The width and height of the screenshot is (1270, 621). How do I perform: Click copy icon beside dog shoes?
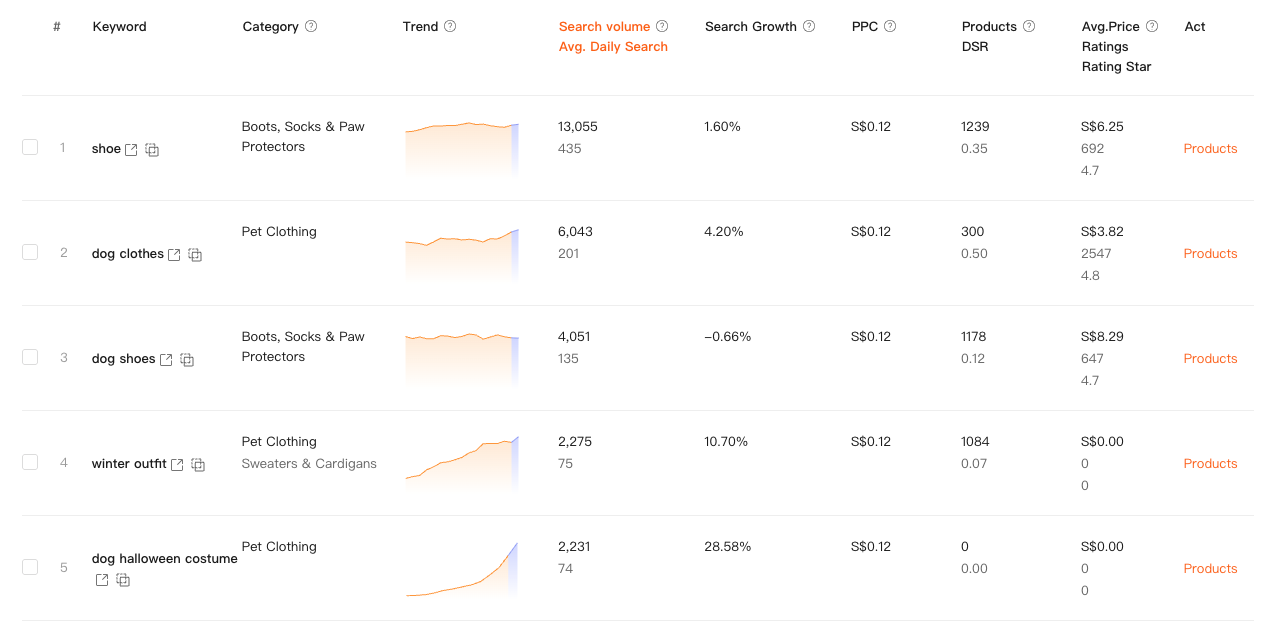point(187,359)
